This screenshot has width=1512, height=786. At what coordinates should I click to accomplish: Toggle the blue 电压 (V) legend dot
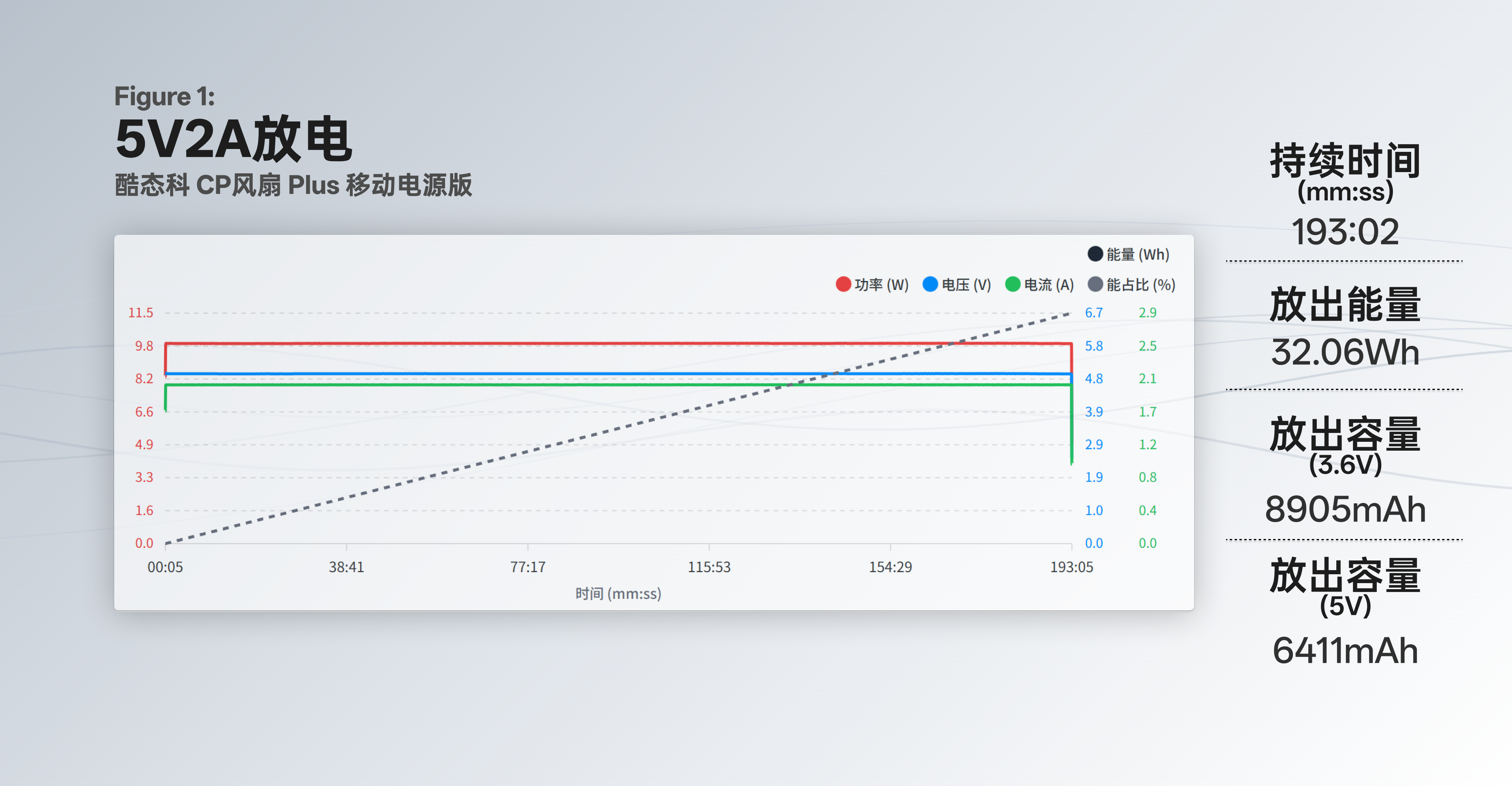tap(931, 284)
